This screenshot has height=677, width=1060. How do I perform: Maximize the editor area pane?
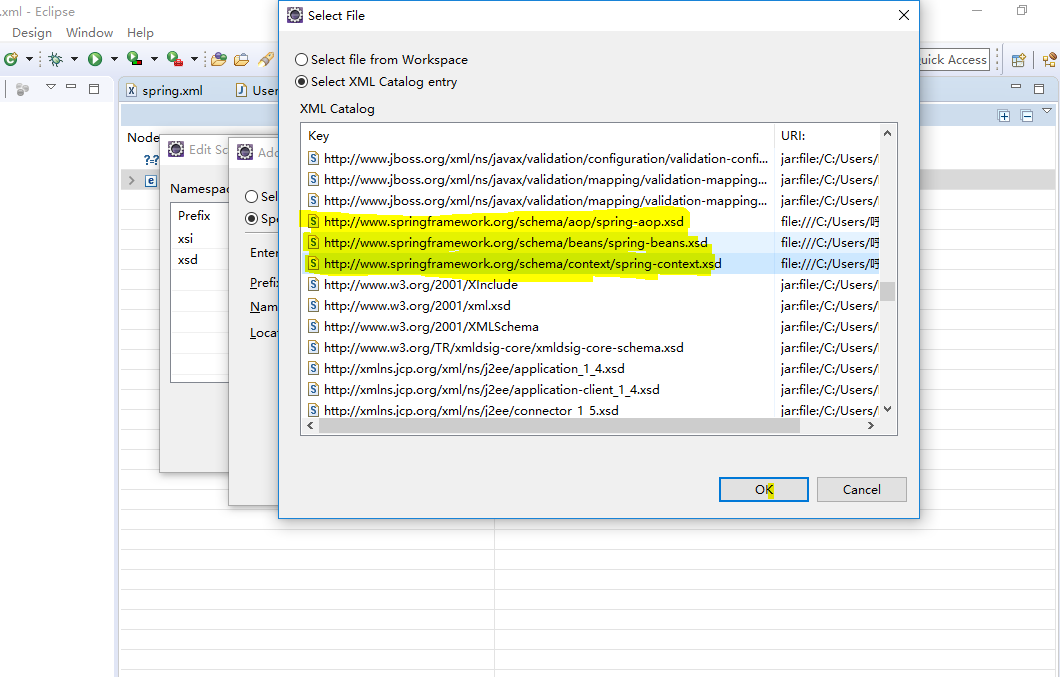1039,89
